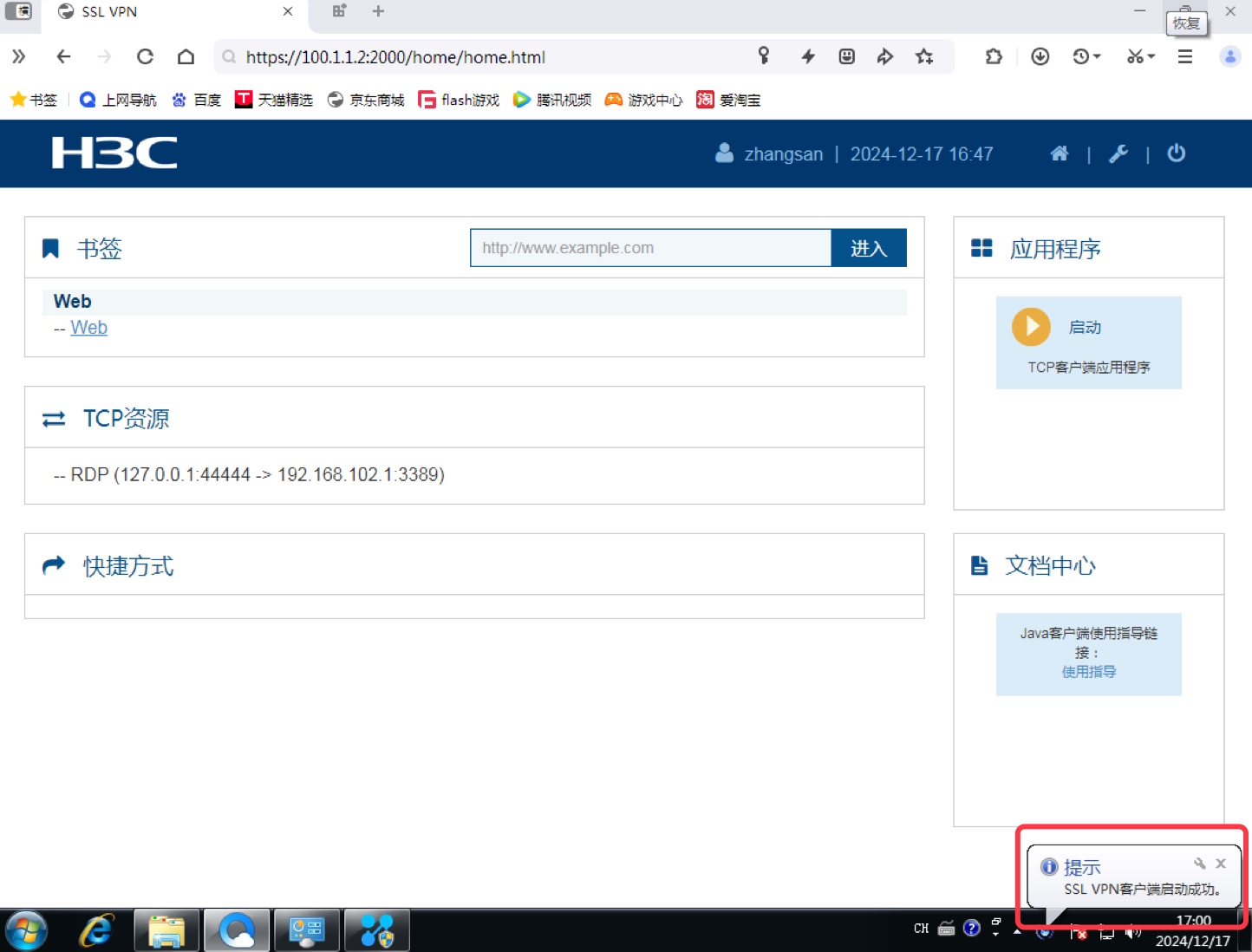The height and width of the screenshot is (952, 1252).
Task: Click the on-screen keyboard tray icon
Action: (946, 929)
